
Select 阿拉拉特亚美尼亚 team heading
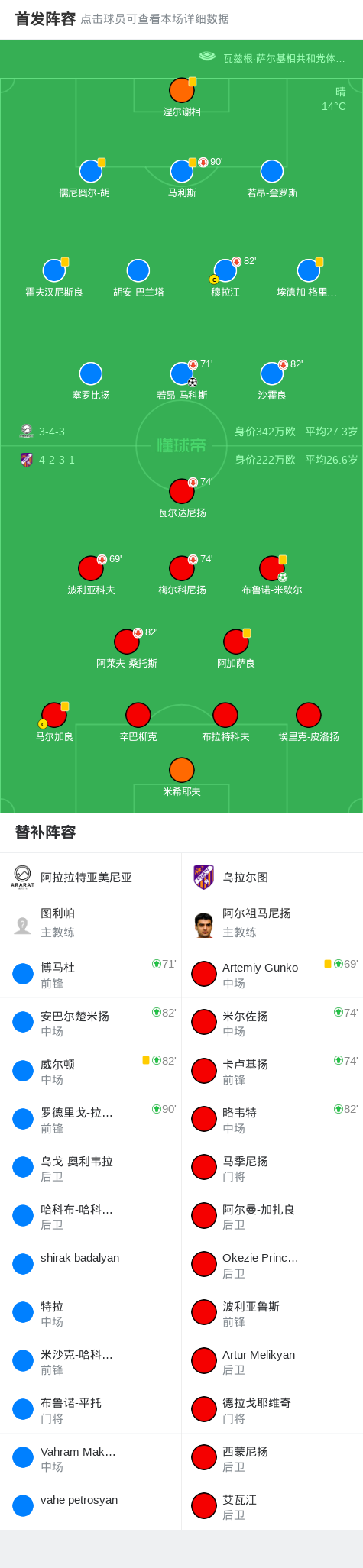pos(86,878)
